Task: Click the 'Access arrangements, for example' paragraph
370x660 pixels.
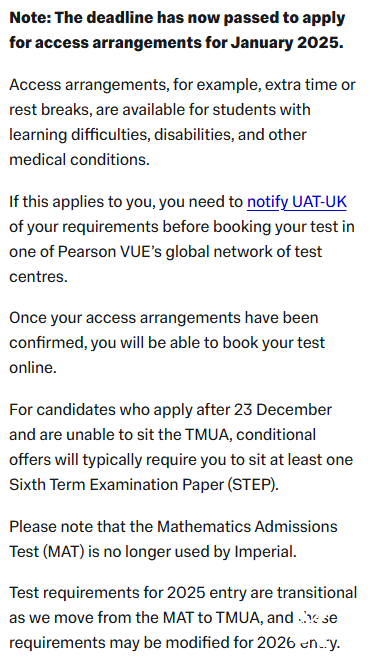Action: point(183,122)
